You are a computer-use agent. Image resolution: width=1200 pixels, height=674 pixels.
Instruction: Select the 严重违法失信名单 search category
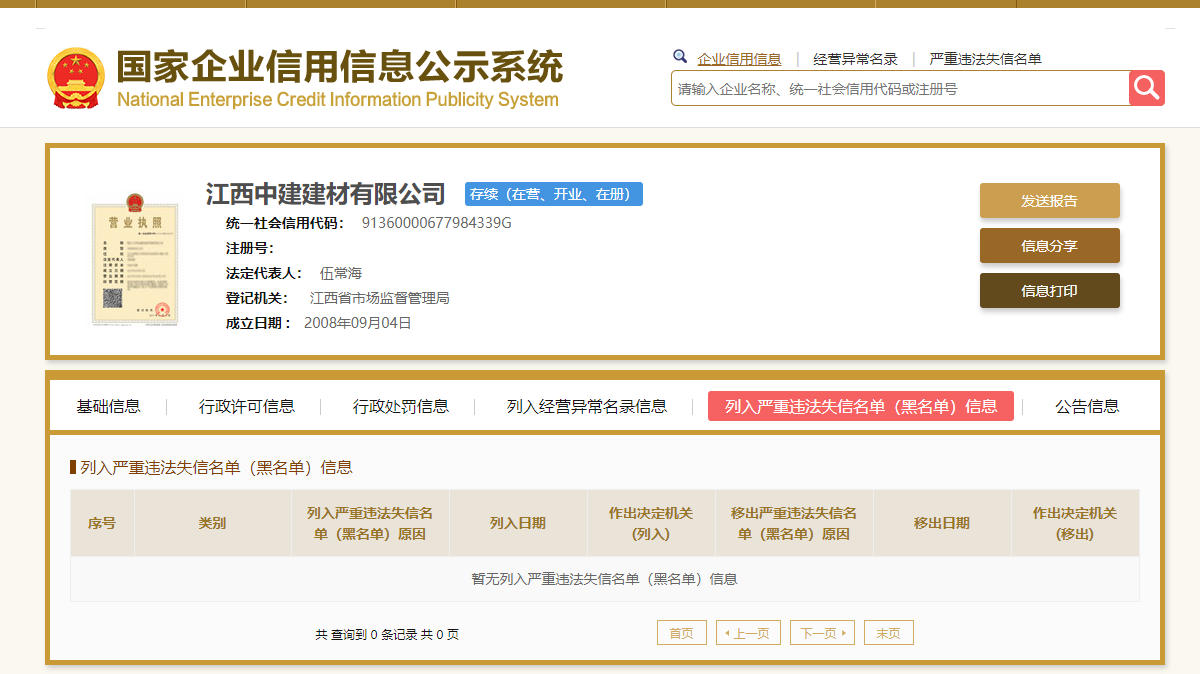985,59
